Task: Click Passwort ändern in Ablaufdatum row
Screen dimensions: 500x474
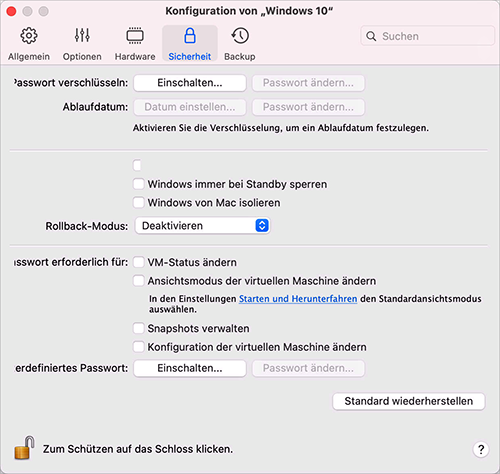Action: tap(308, 107)
